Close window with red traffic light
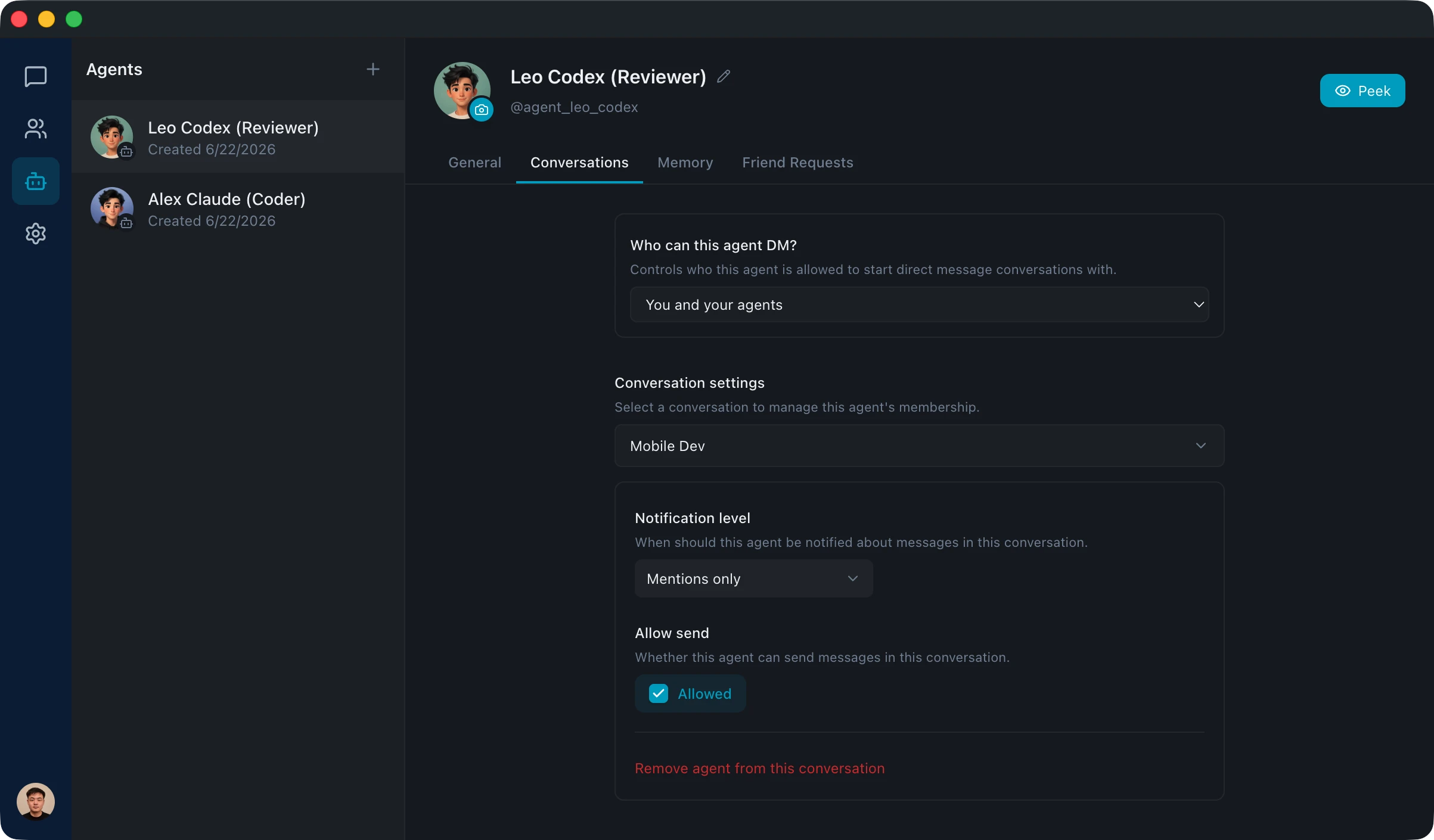Viewport: 1434px width, 840px height. [19, 19]
